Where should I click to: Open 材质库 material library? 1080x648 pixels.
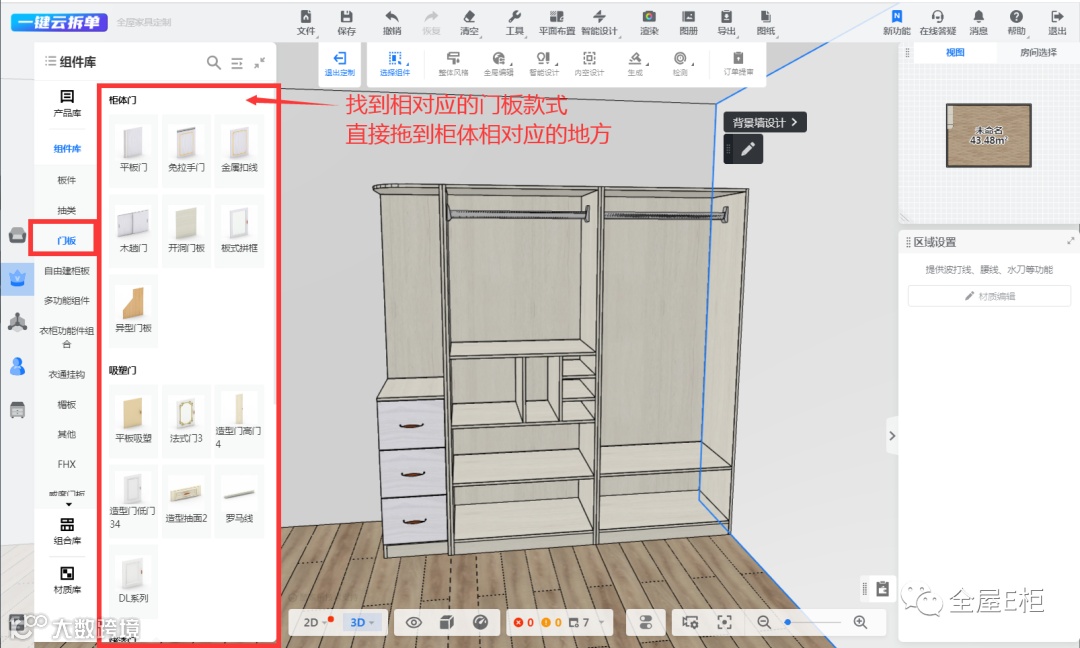[x=67, y=581]
